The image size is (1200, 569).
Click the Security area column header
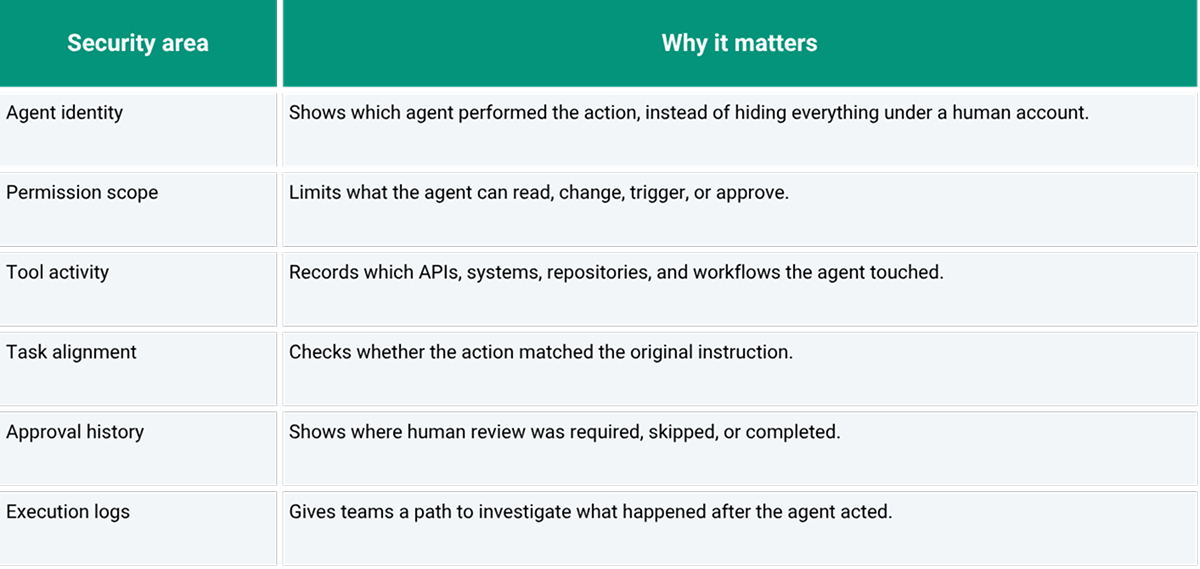click(x=138, y=43)
